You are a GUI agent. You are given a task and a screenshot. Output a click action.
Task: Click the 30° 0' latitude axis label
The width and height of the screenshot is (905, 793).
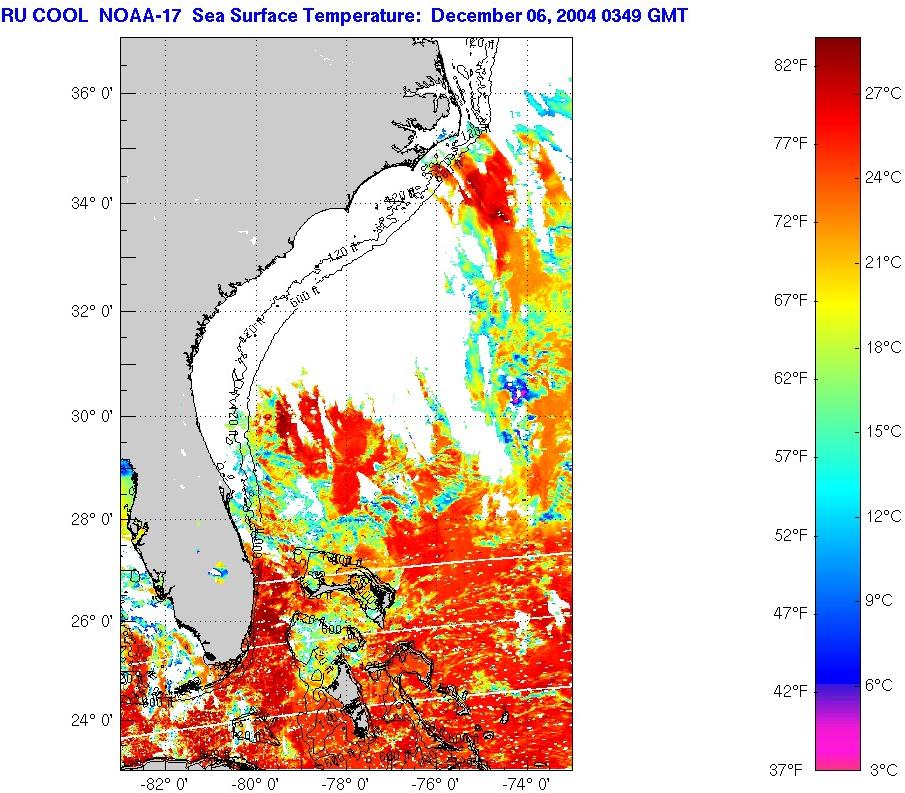click(x=86, y=416)
